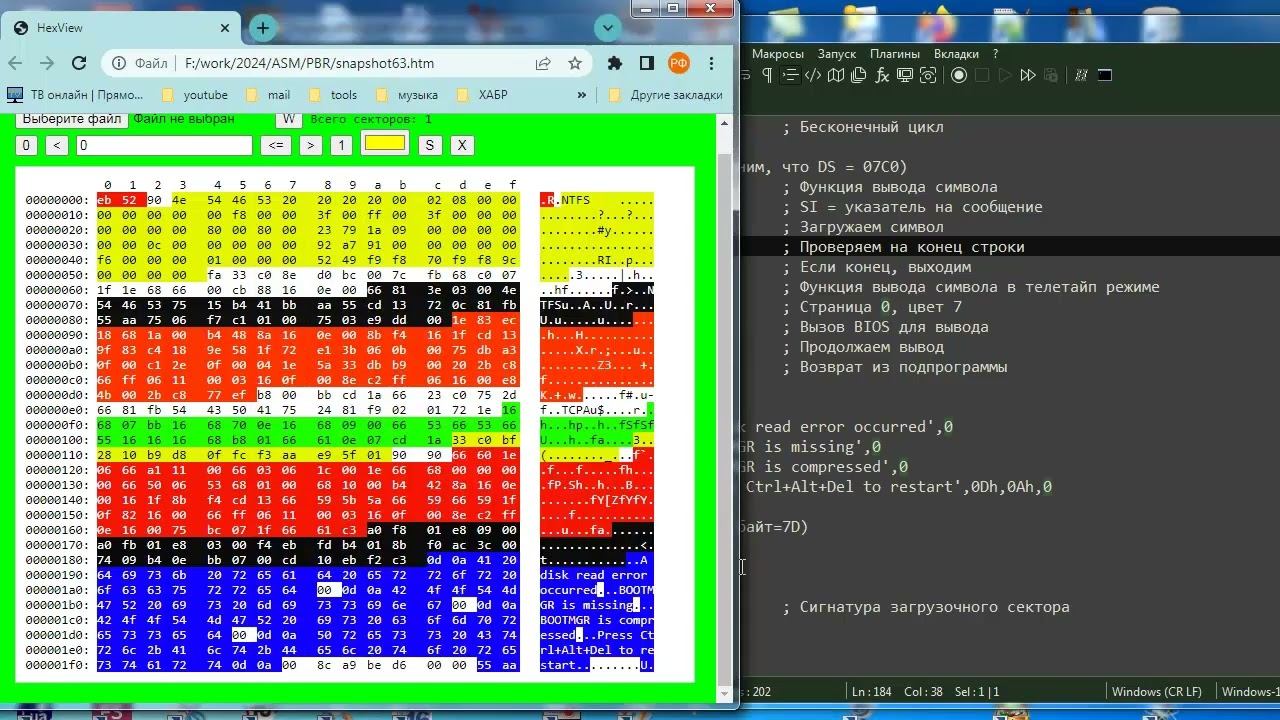Viewport: 1280px width, 720px height.
Task: Open the tab search dropdown
Action: coord(608,28)
